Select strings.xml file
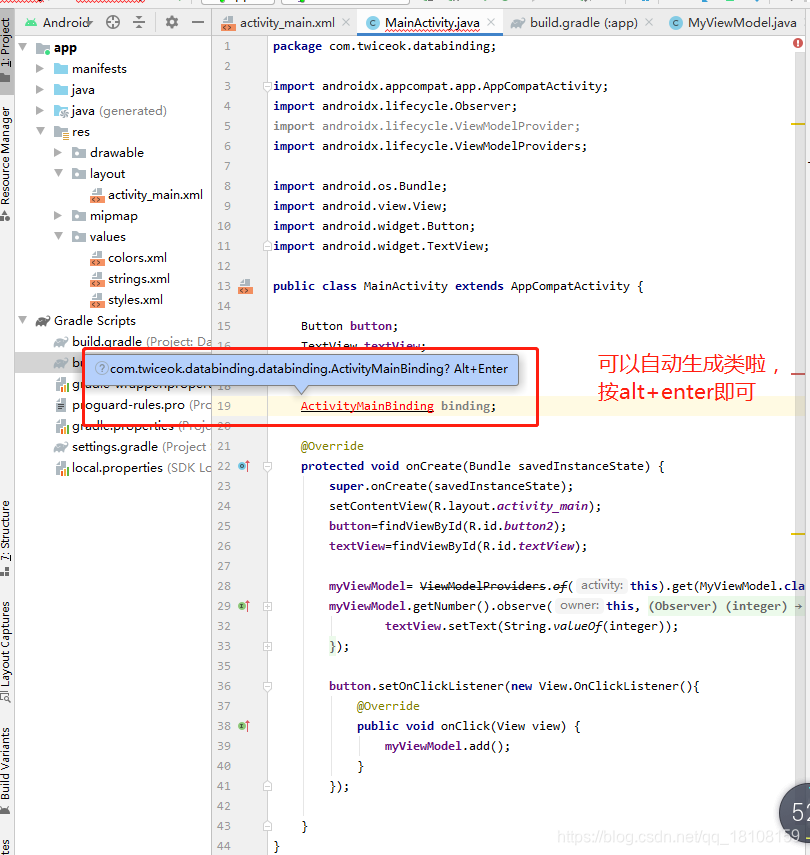This screenshot has width=810, height=855. pyautogui.click(x=130, y=279)
